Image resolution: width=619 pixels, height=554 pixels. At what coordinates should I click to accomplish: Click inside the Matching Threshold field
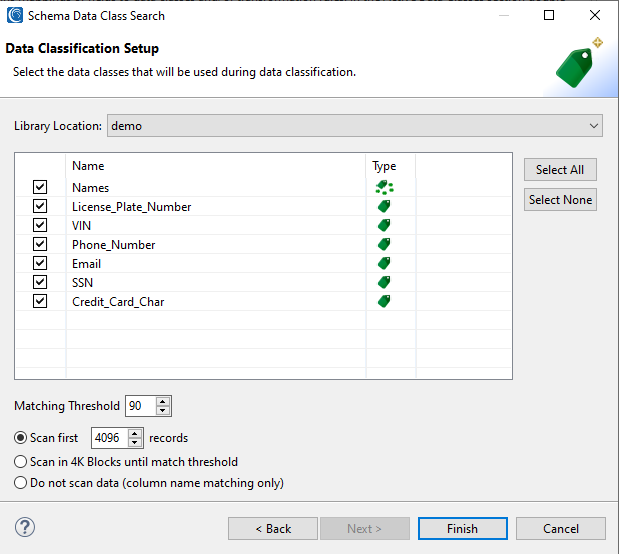[x=140, y=406]
